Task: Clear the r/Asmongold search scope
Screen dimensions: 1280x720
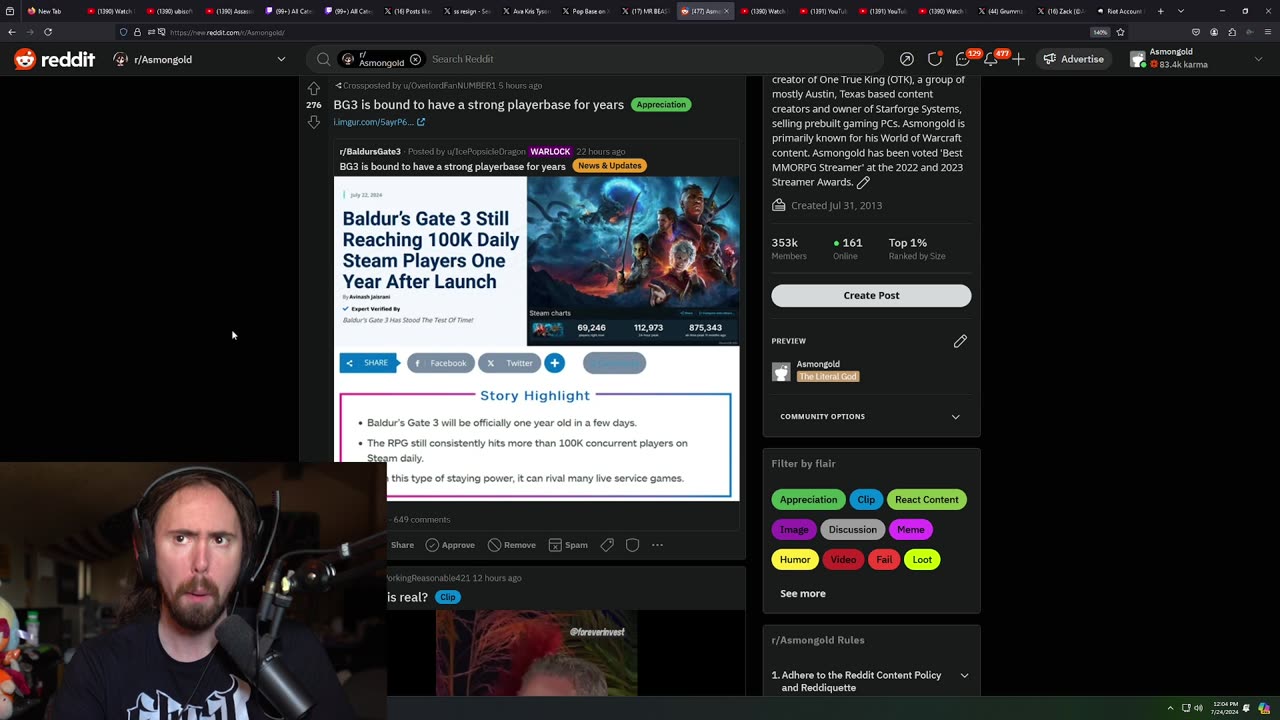Action: click(415, 59)
